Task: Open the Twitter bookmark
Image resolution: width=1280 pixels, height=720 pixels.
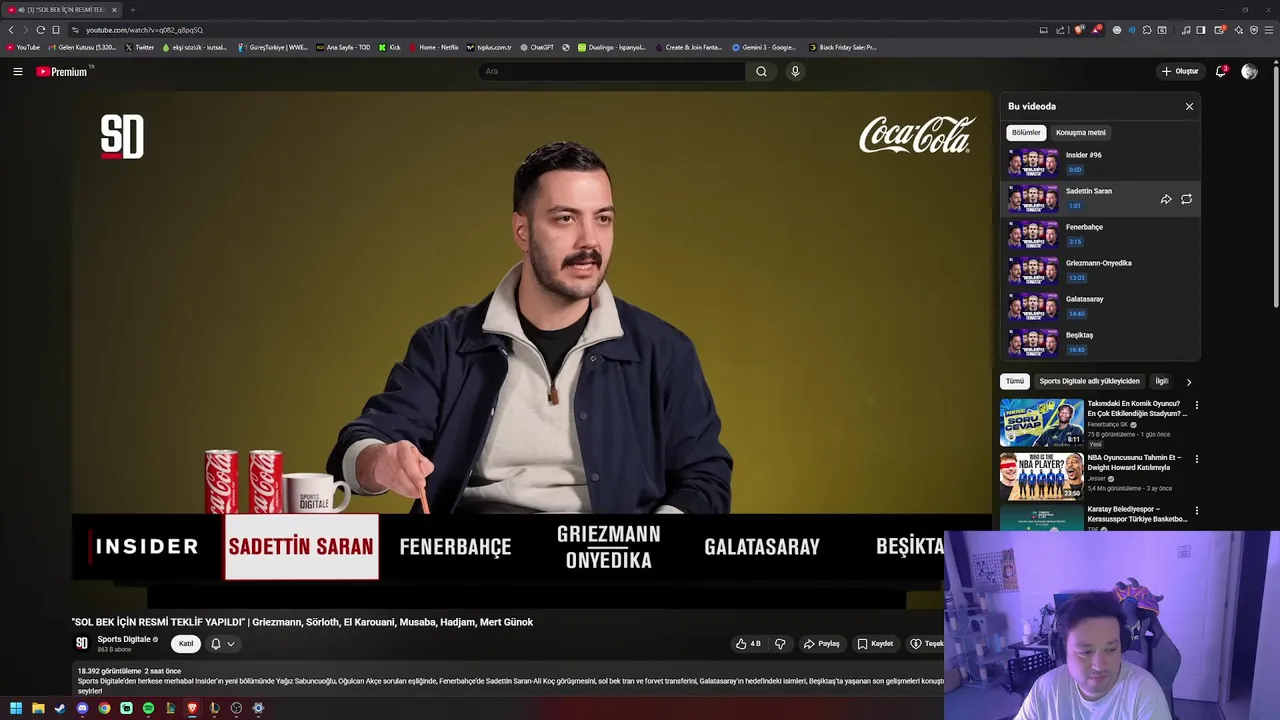Action: 140,47
